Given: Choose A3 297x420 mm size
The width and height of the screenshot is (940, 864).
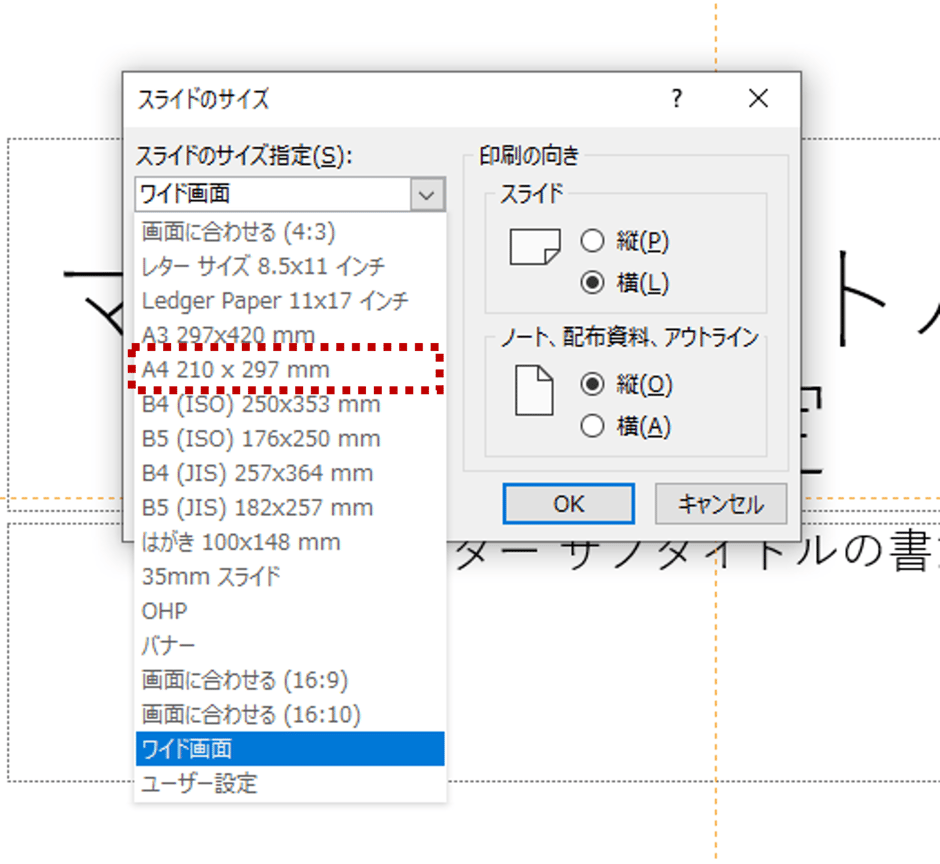Looking at the screenshot, I should [x=249, y=334].
